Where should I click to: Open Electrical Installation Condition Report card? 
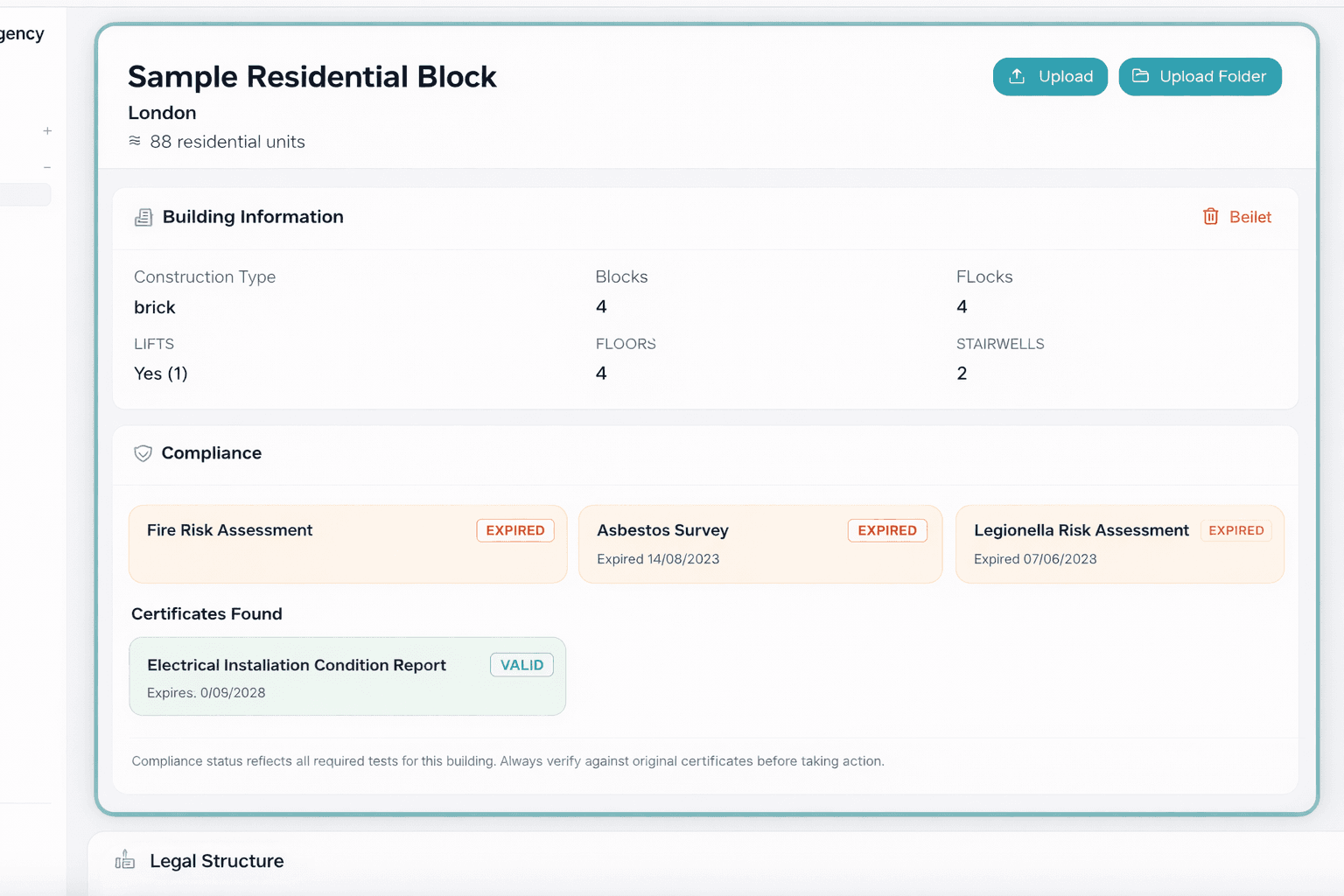[347, 676]
